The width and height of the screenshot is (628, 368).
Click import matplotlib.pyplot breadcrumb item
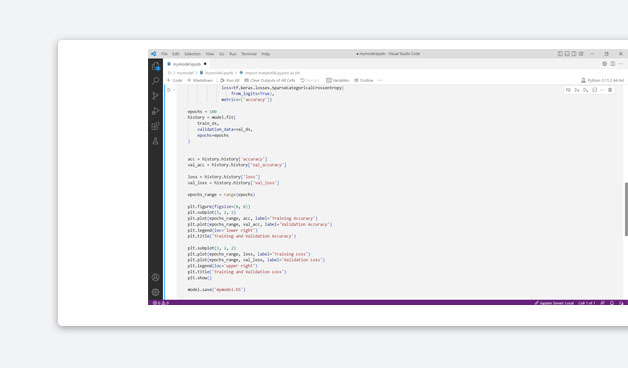point(270,73)
